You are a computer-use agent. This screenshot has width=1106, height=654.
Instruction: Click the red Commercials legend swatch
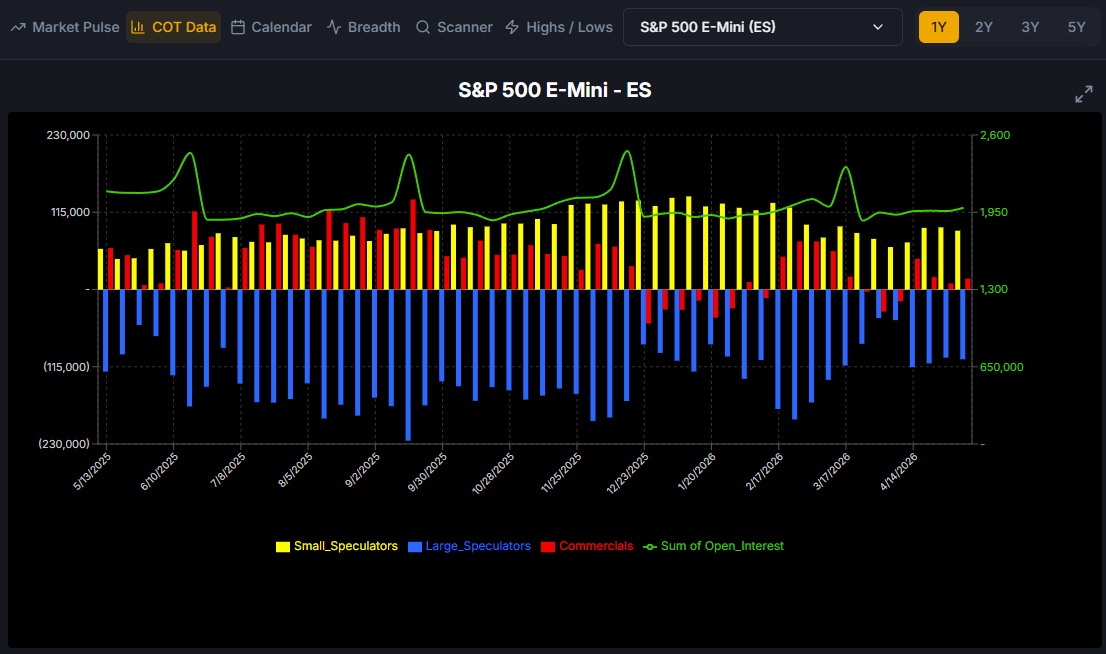tap(548, 547)
